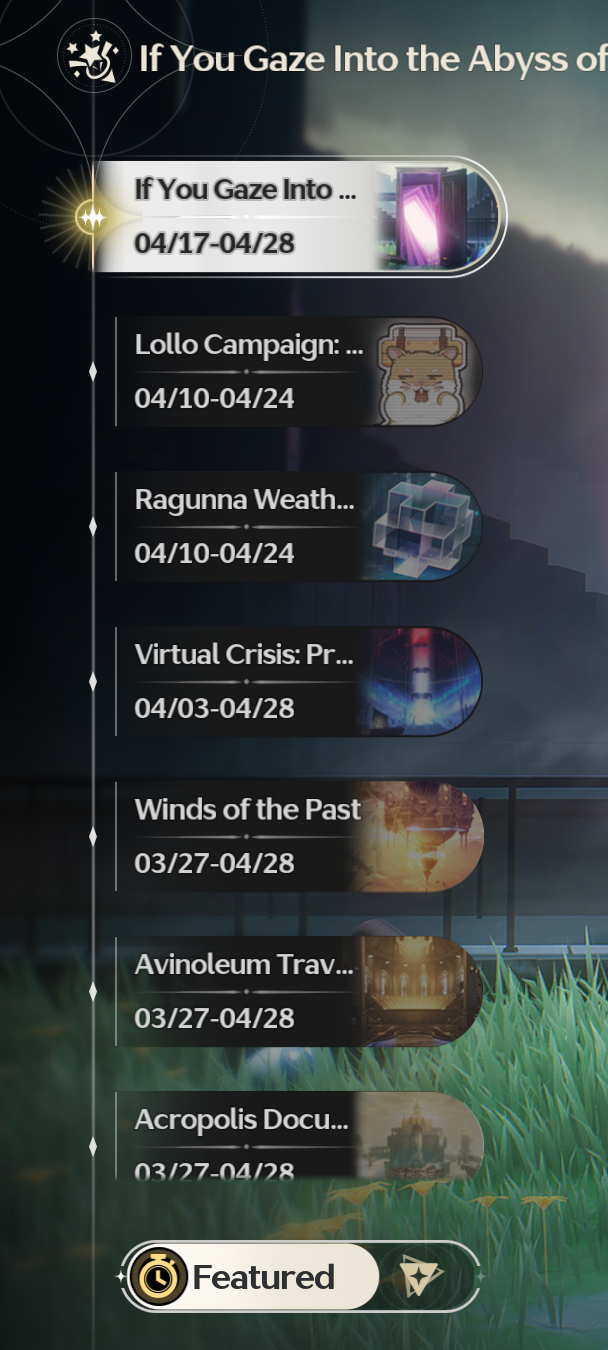Click the diamond timeline marker beside Avinoleum Trav...
Screen dimensions: 608x1350
pyautogui.click(x=93, y=992)
